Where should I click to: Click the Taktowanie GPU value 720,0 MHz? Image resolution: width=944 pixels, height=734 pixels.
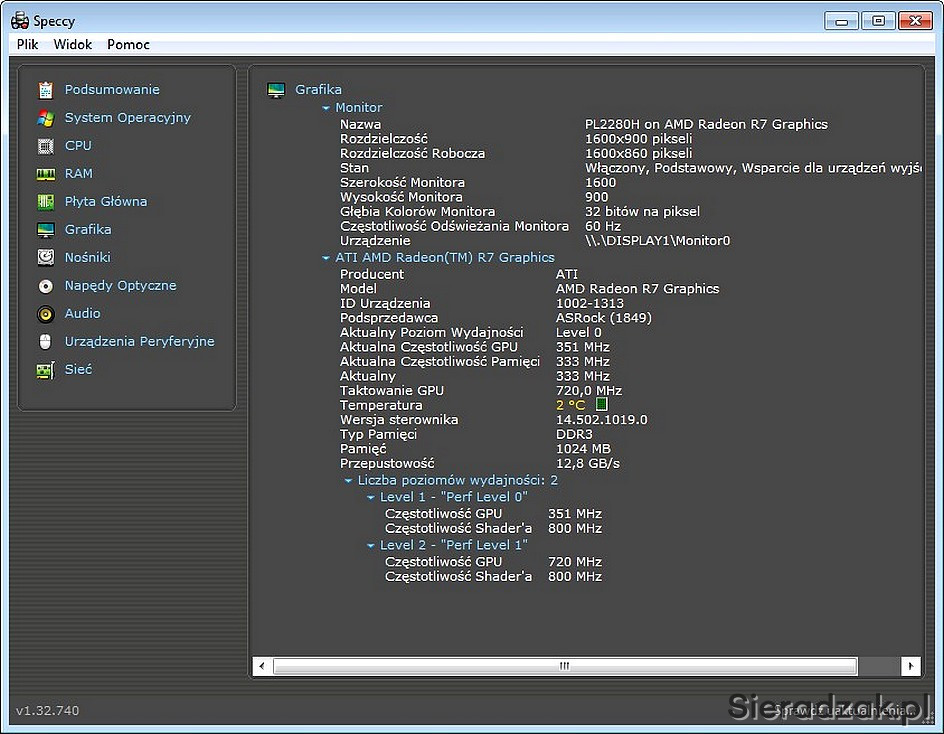pos(588,390)
